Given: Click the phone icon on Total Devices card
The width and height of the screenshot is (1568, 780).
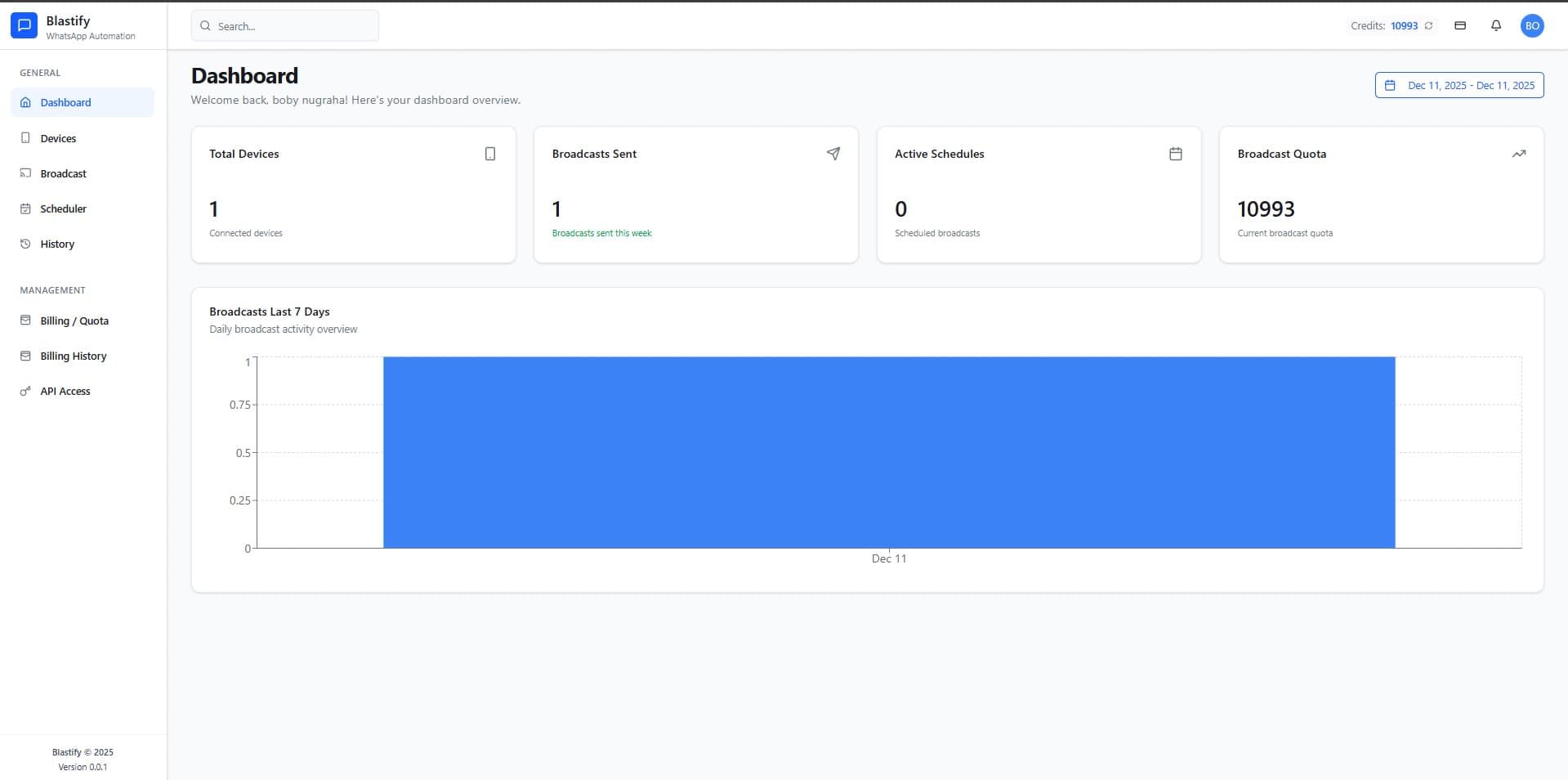Looking at the screenshot, I should click(490, 154).
